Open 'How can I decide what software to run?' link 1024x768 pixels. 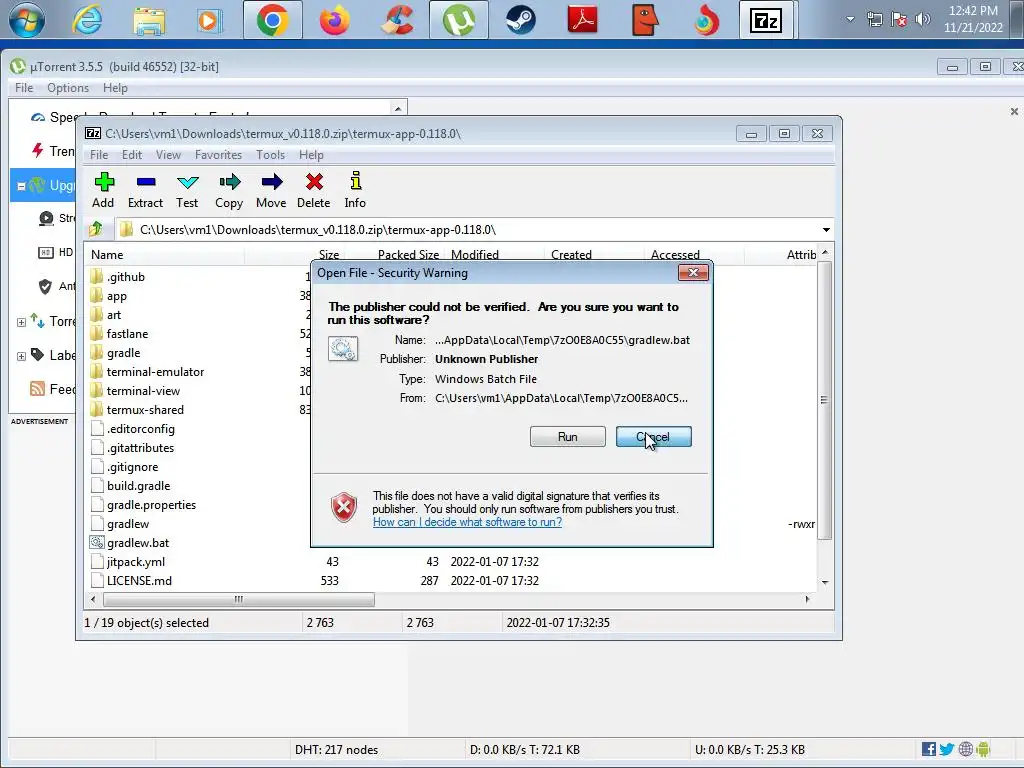tap(467, 522)
